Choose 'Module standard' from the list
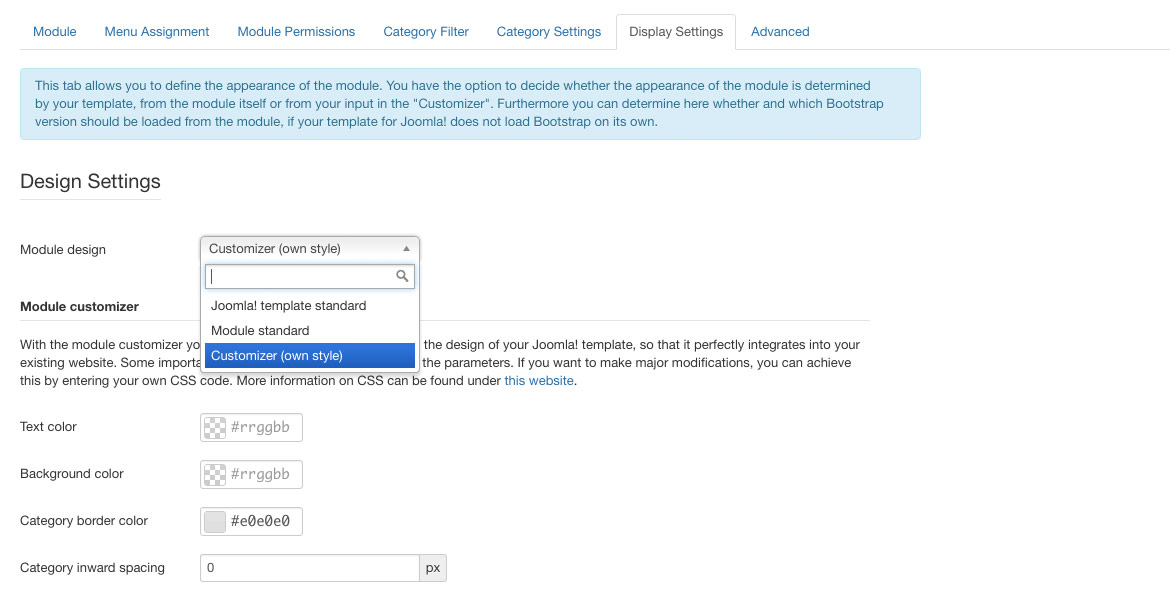The image size is (1170, 594). 260,331
